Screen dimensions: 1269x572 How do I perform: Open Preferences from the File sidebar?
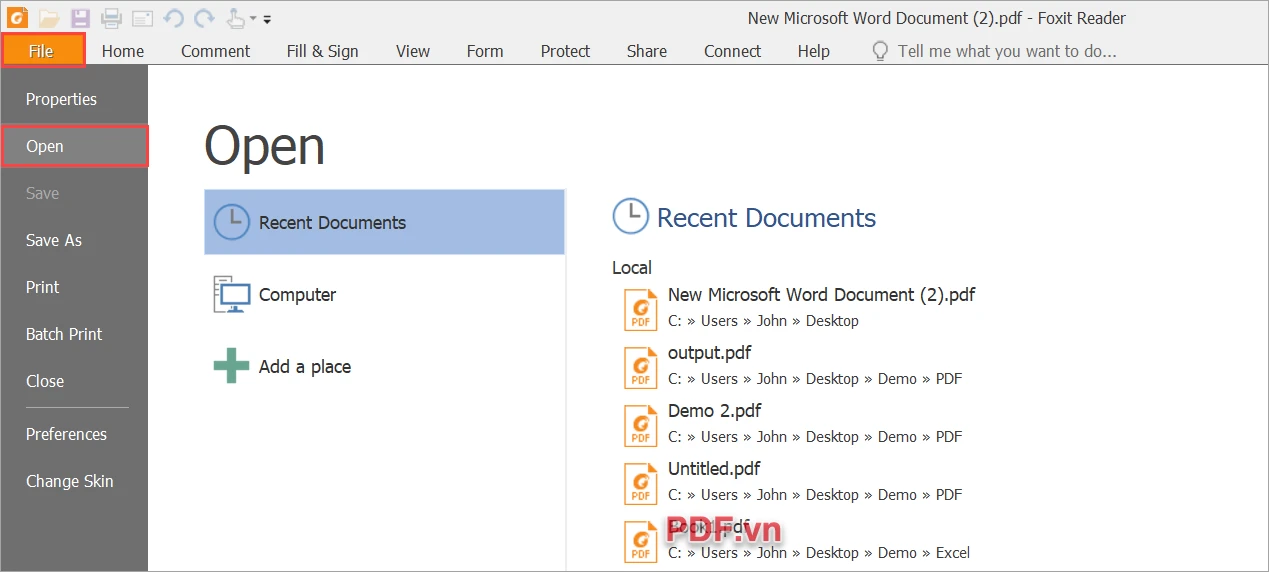pos(74,434)
